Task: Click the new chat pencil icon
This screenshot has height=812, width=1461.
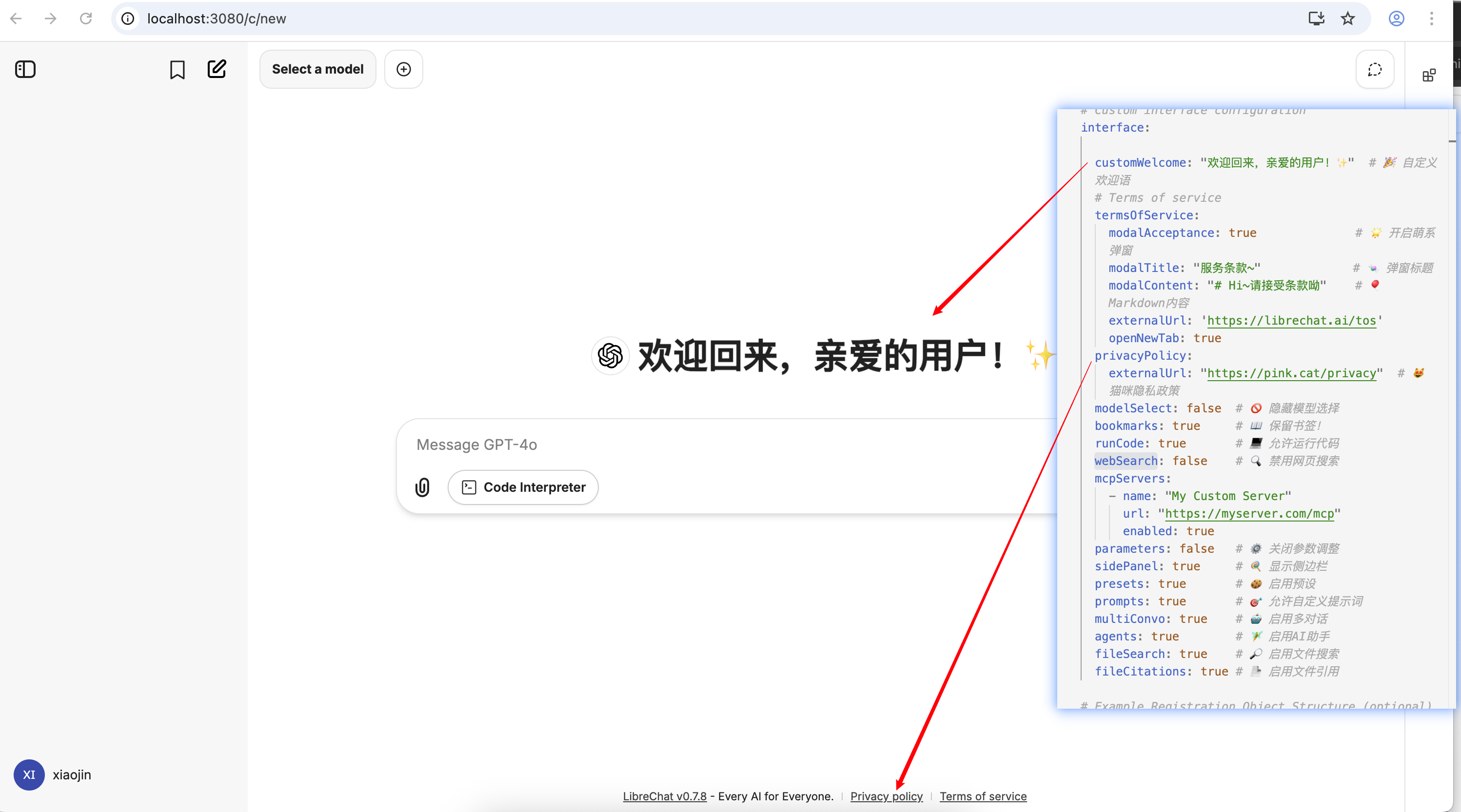Action: click(x=217, y=69)
